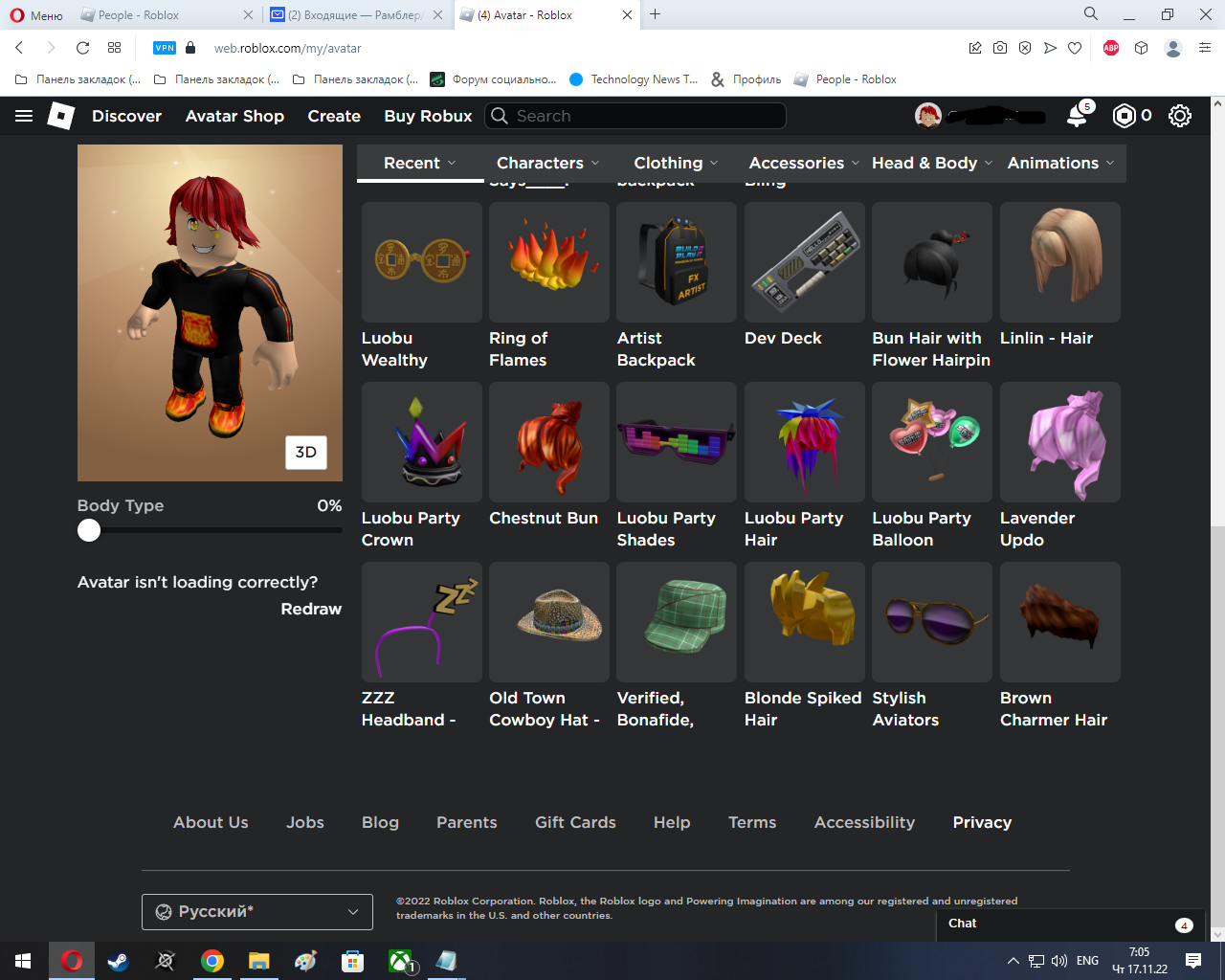Image resolution: width=1225 pixels, height=980 pixels.
Task: Take a snapshot with camera icon
Action: pyautogui.click(x=1000, y=48)
